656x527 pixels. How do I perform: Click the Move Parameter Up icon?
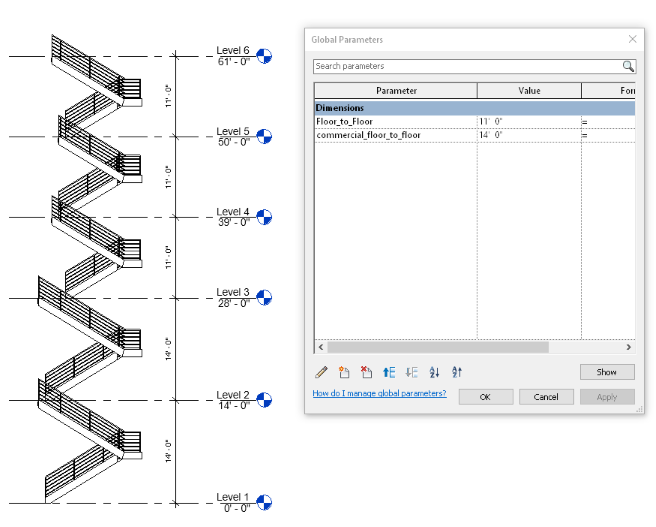(389, 372)
